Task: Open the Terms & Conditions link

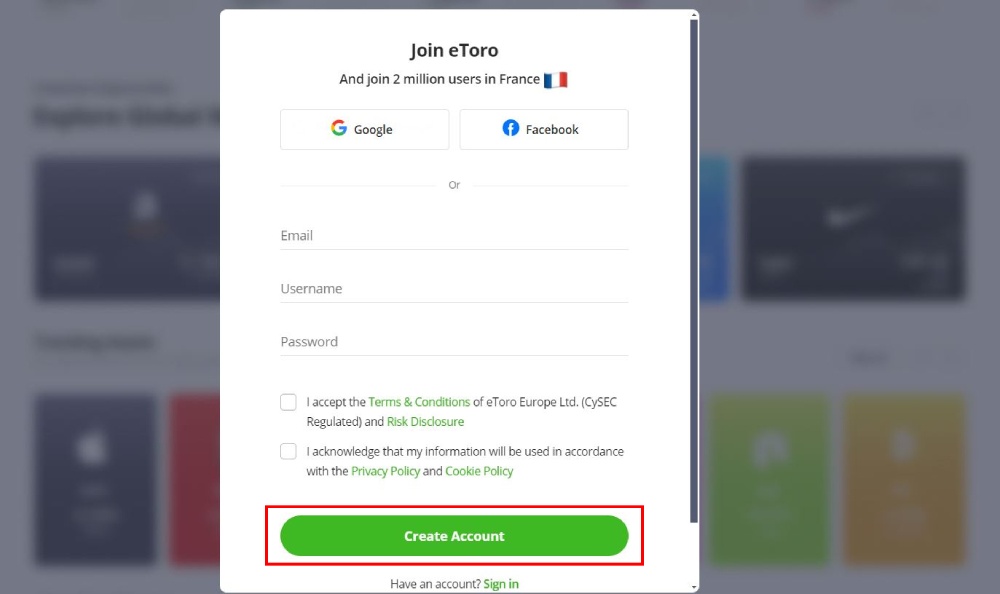Action: pos(419,402)
